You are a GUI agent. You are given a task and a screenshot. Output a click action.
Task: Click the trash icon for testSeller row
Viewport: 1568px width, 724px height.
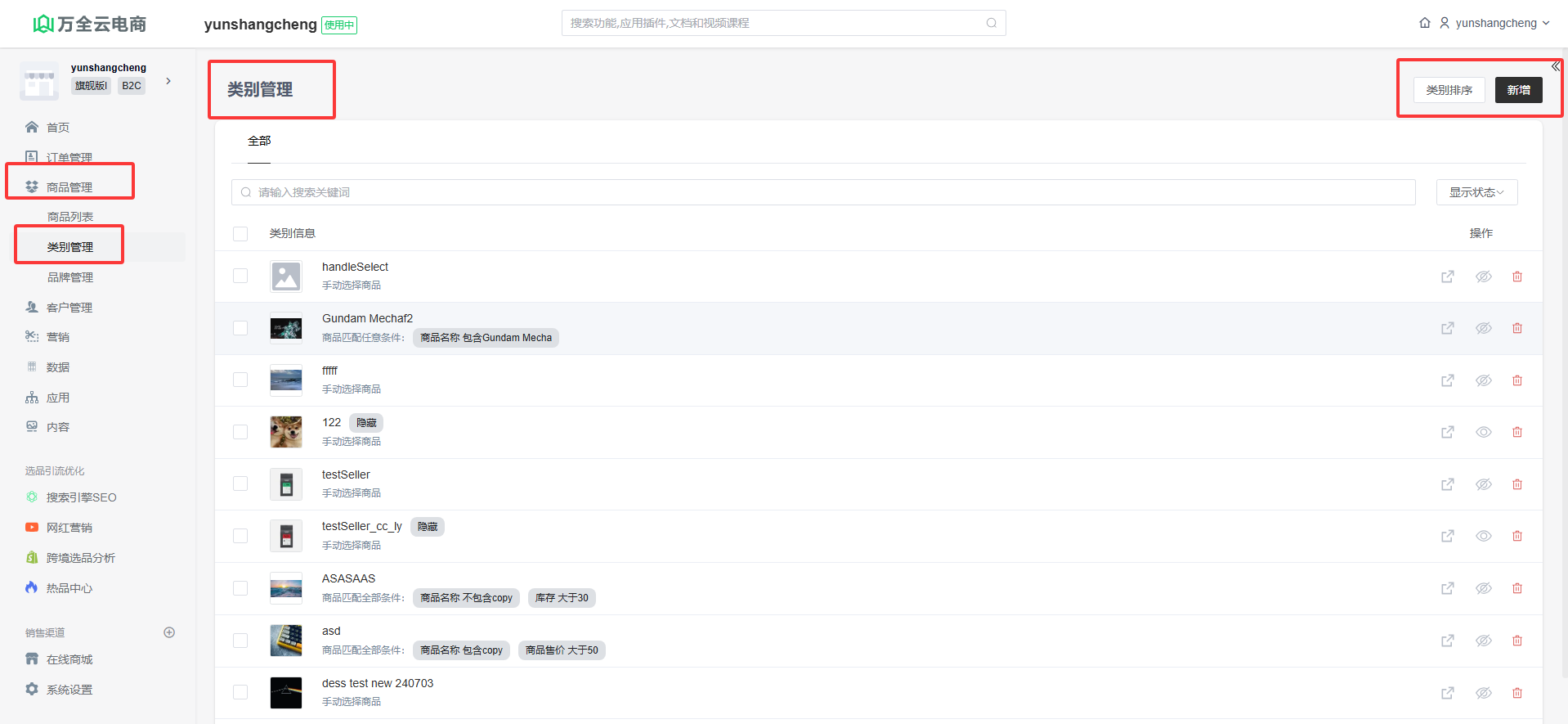[1516, 484]
